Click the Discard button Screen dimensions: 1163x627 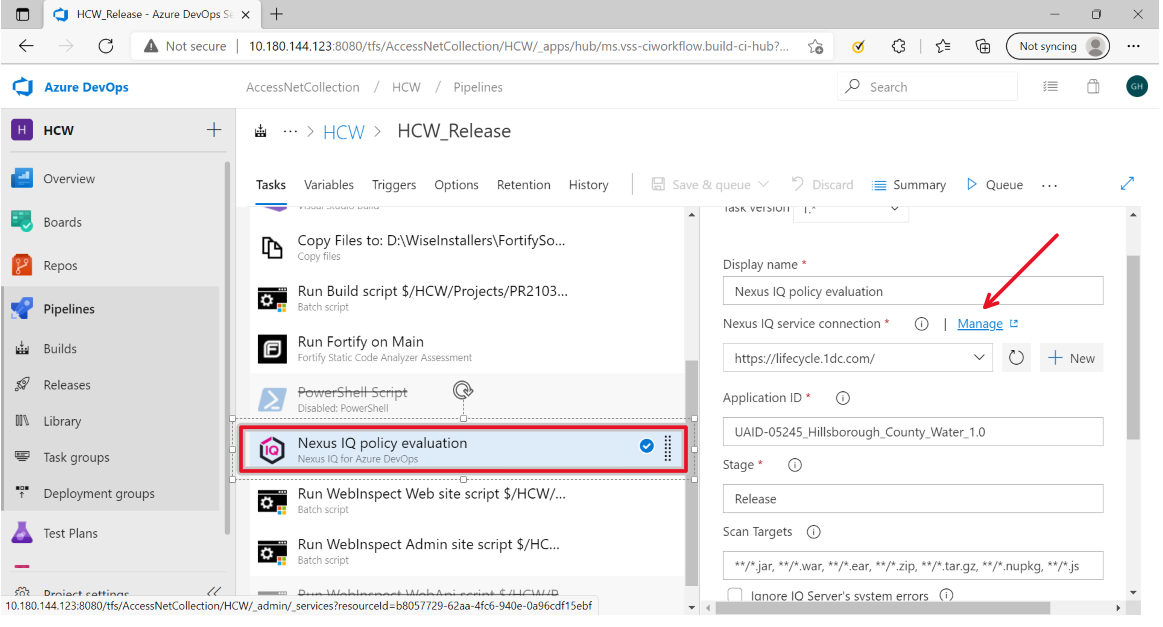coord(823,185)
